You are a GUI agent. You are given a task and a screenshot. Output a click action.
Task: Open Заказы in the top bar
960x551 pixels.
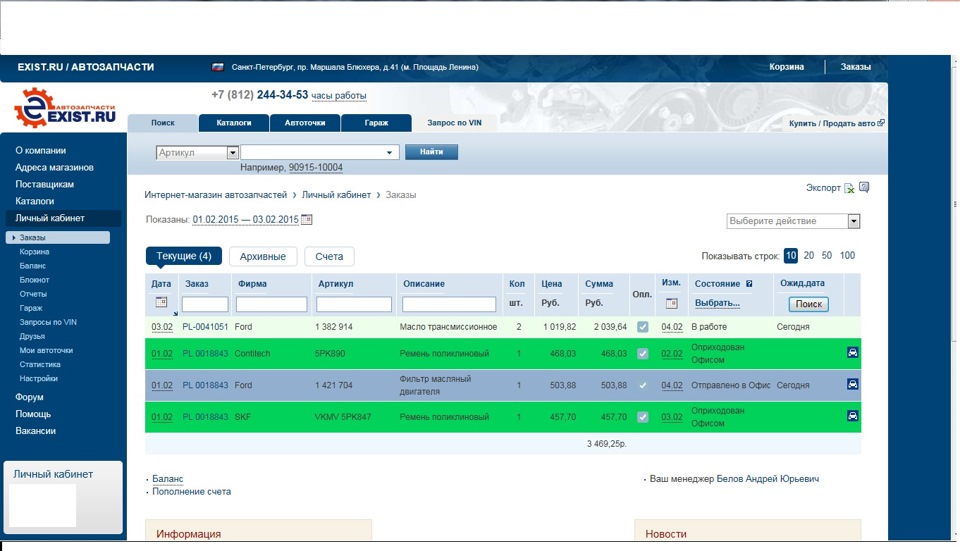click(855, 67)
